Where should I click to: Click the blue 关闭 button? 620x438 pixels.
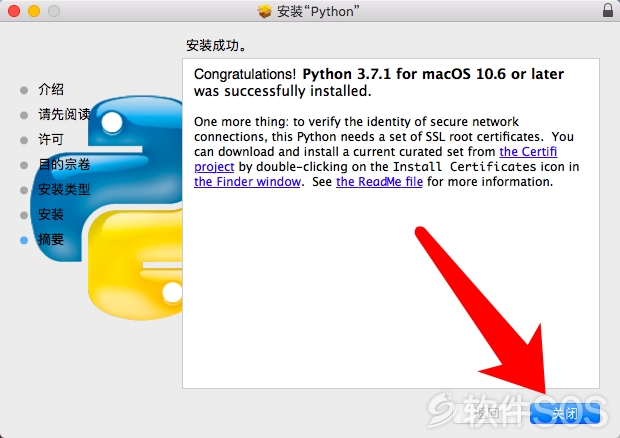pyautogui.click(x=565, y=413)
